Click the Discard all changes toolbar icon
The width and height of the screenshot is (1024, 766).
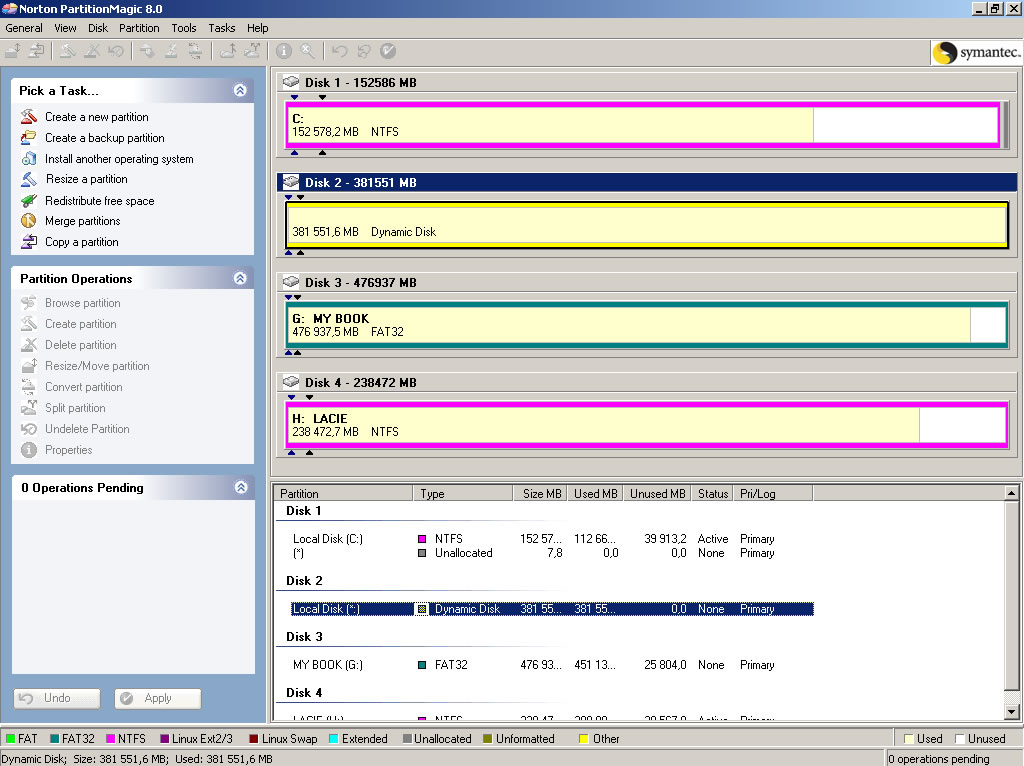(364, 50)
